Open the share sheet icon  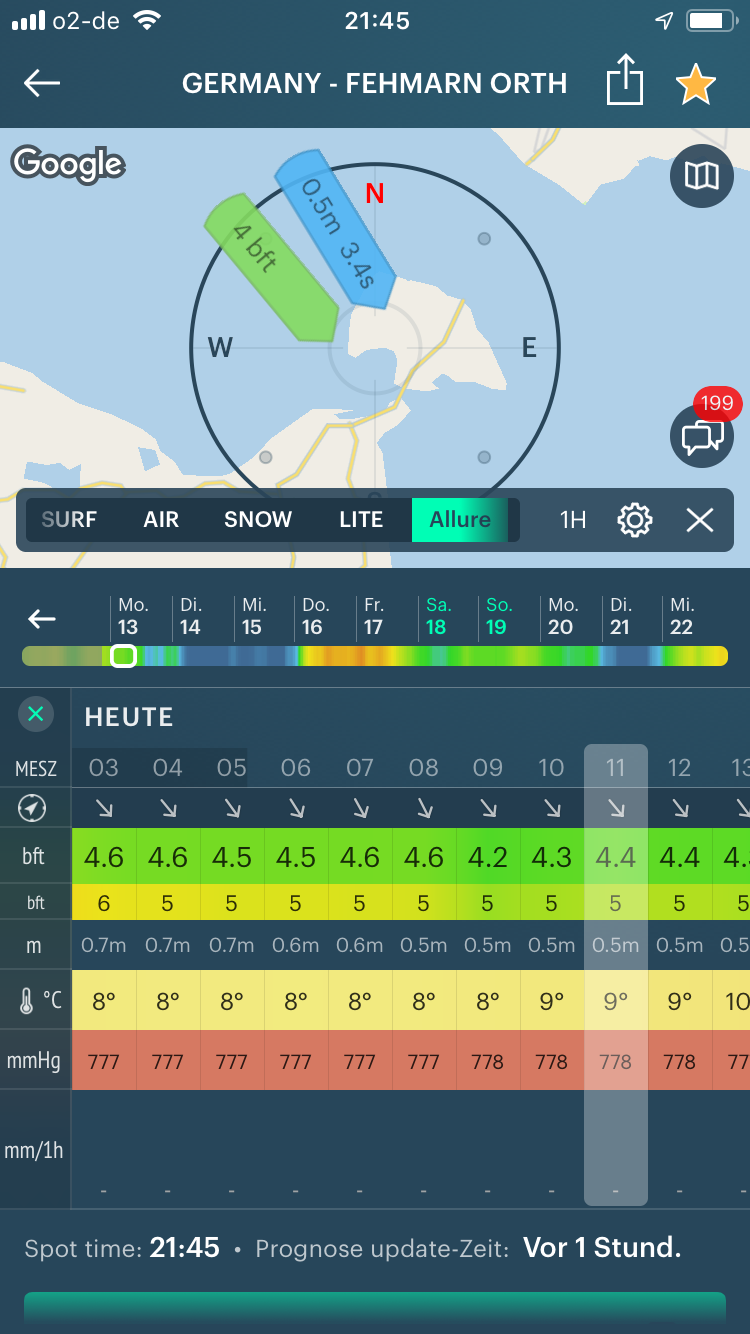pos(624,83)
